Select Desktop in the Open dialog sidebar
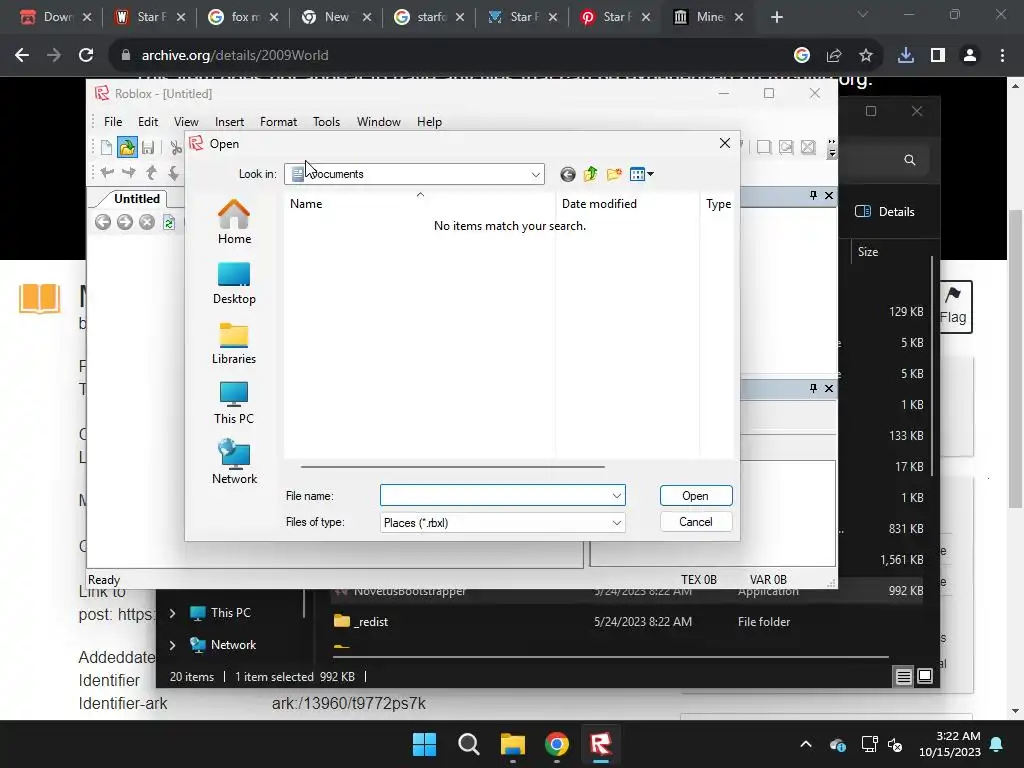Viewport: 1024px width, 768px height. (234, 283)
